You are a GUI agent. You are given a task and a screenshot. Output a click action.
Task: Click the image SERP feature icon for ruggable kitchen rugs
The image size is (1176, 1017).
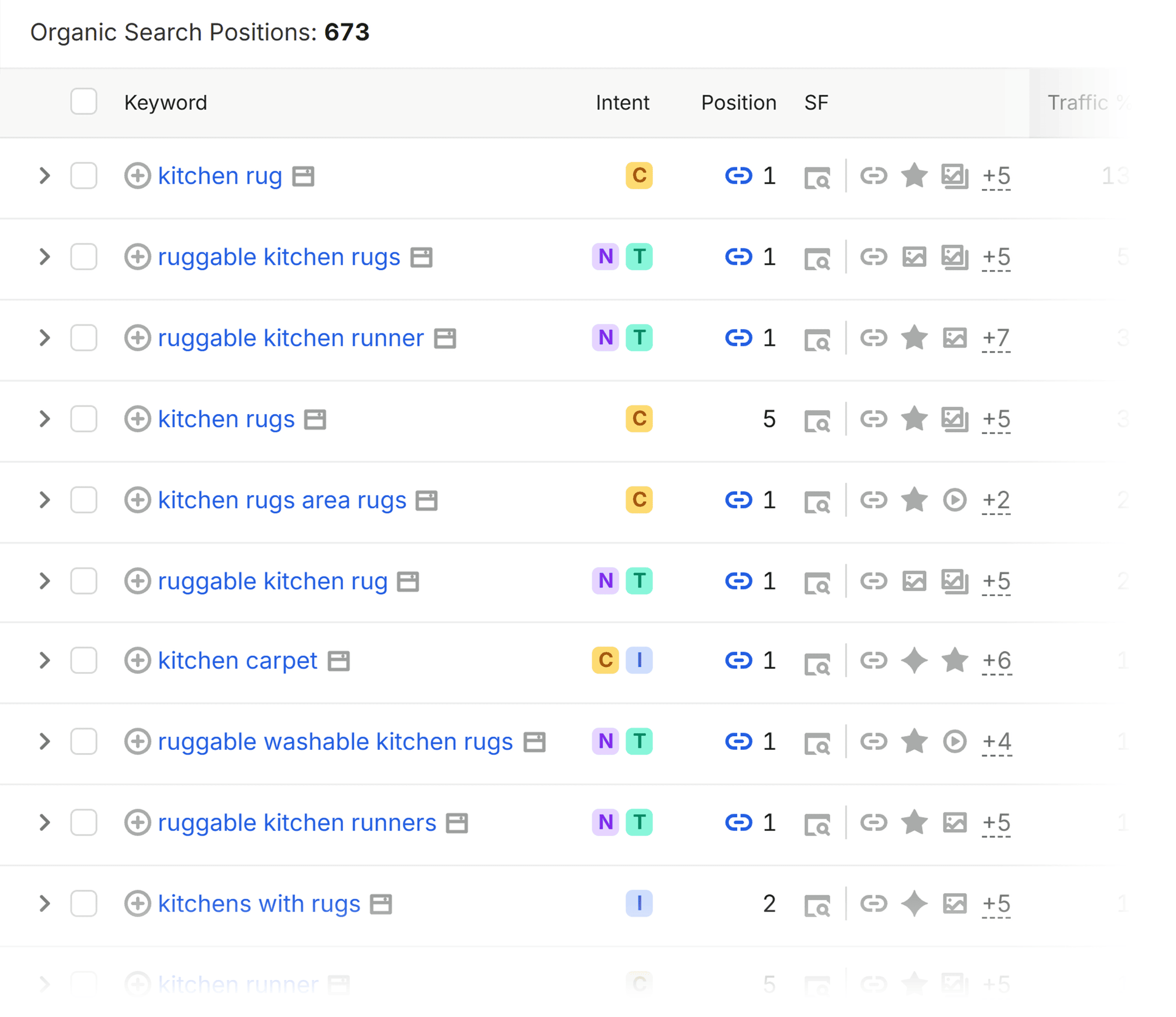tap(914, 256)
